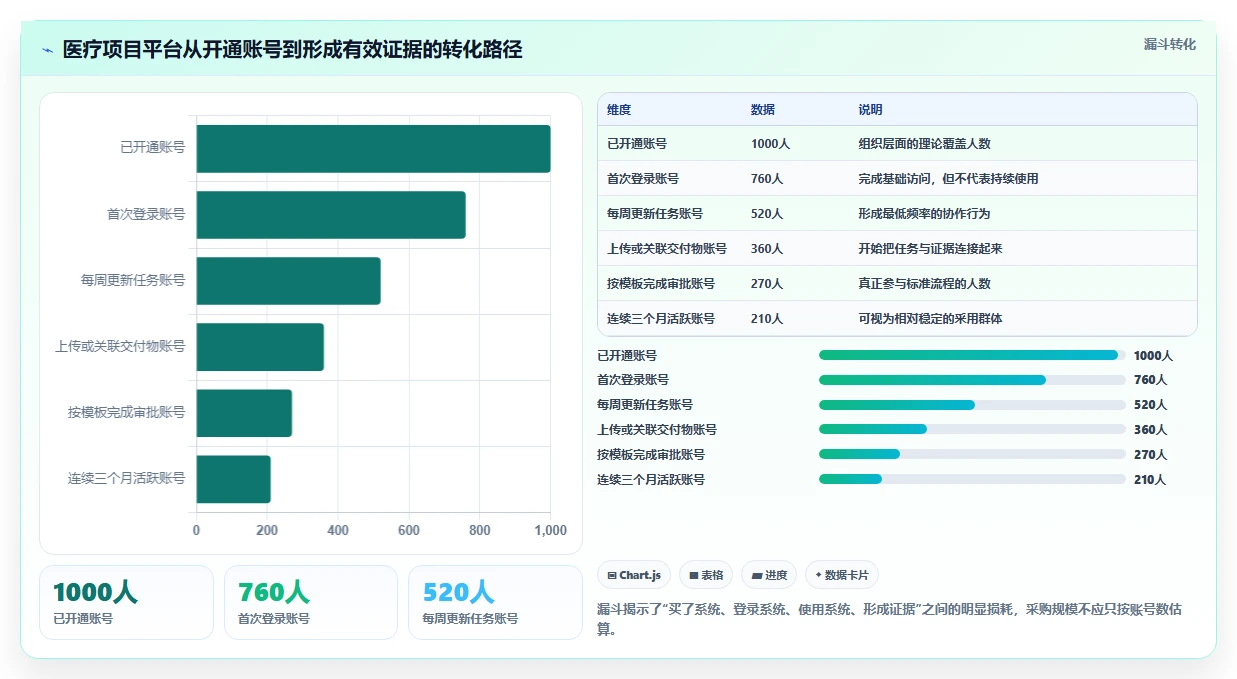
Task: Click progress value 210人 next to bar
Action: [1150, 480]
